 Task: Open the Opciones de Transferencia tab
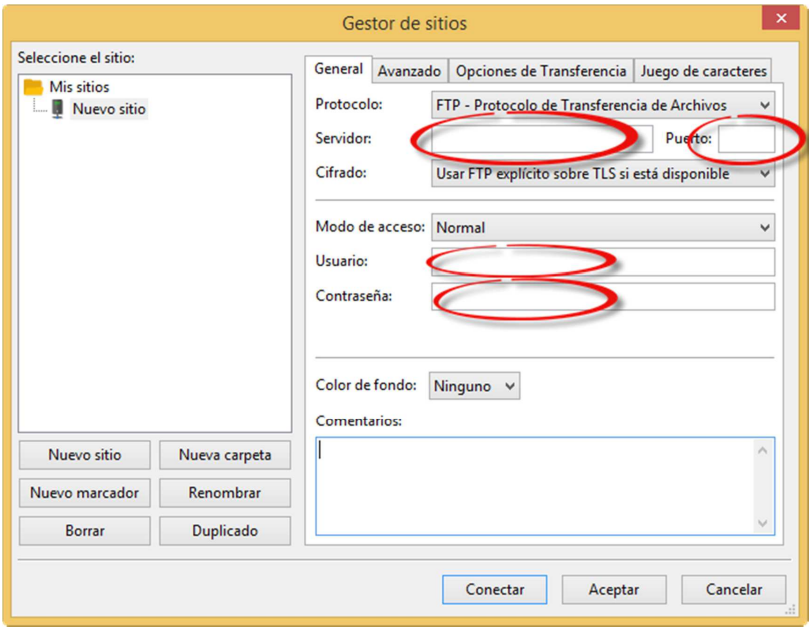(x=541, y=71)
